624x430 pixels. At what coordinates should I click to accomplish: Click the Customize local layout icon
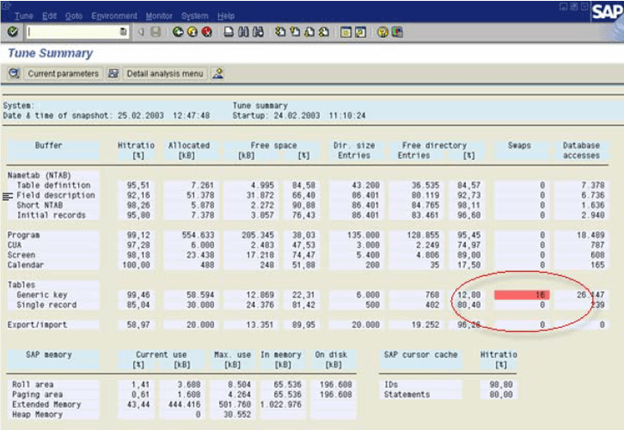click(398, 32)
